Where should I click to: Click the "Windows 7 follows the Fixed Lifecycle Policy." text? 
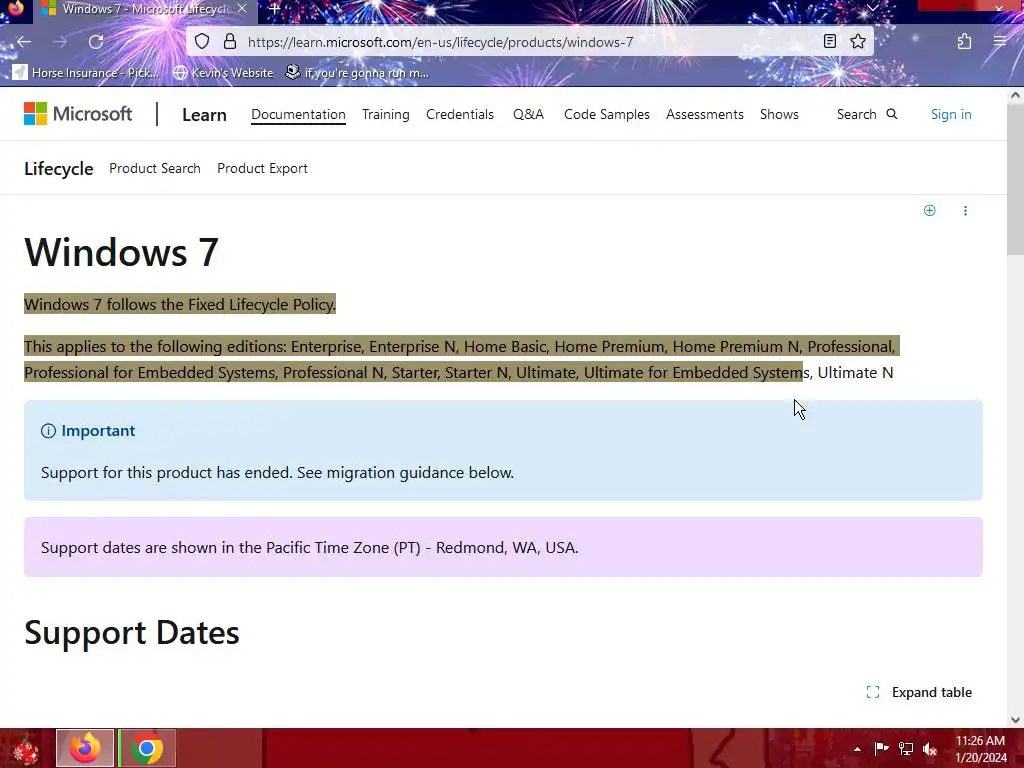(180, 304)
